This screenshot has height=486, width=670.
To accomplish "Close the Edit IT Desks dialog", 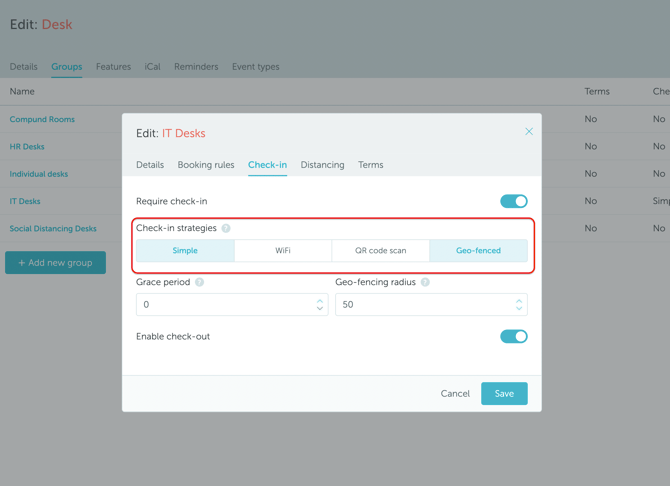I will 529,132.
